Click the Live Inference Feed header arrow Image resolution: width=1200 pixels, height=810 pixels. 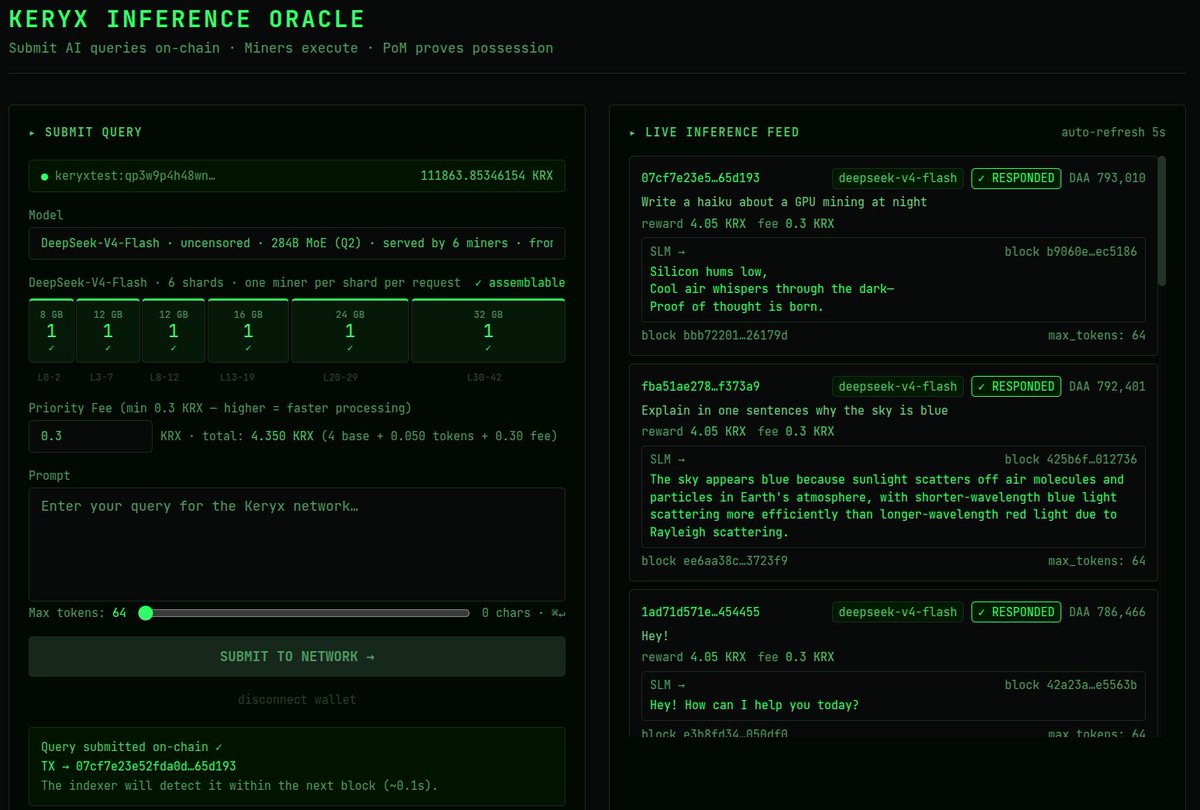[x=633, y=132]
